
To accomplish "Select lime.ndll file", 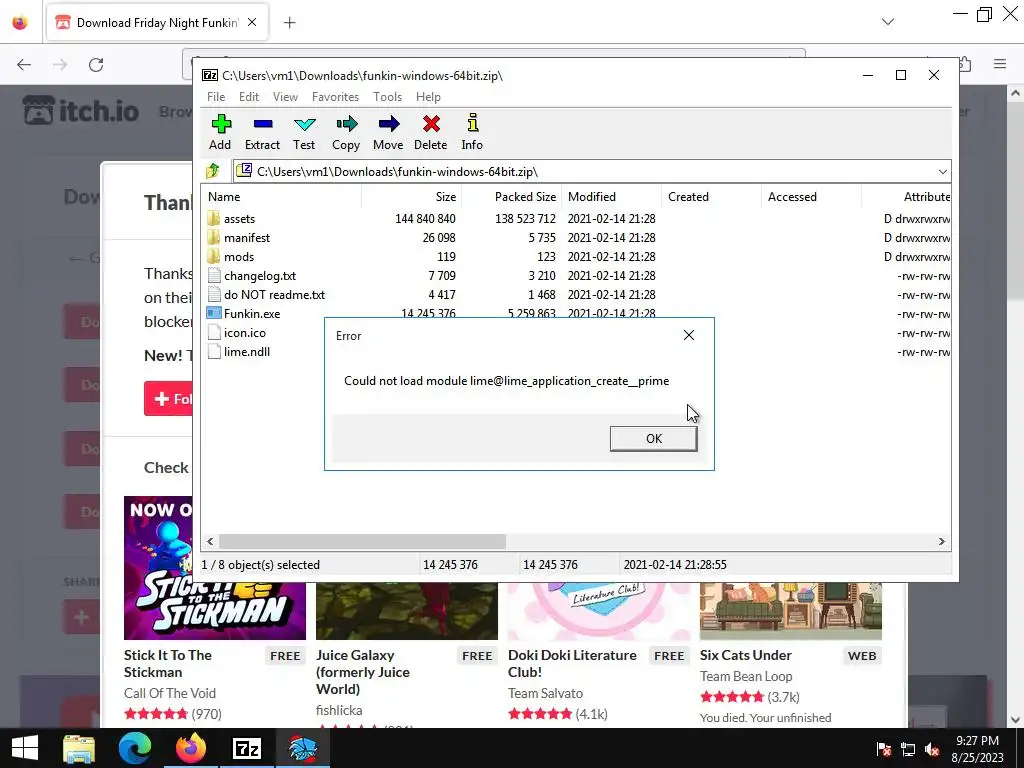I will (x=247, y=351).
